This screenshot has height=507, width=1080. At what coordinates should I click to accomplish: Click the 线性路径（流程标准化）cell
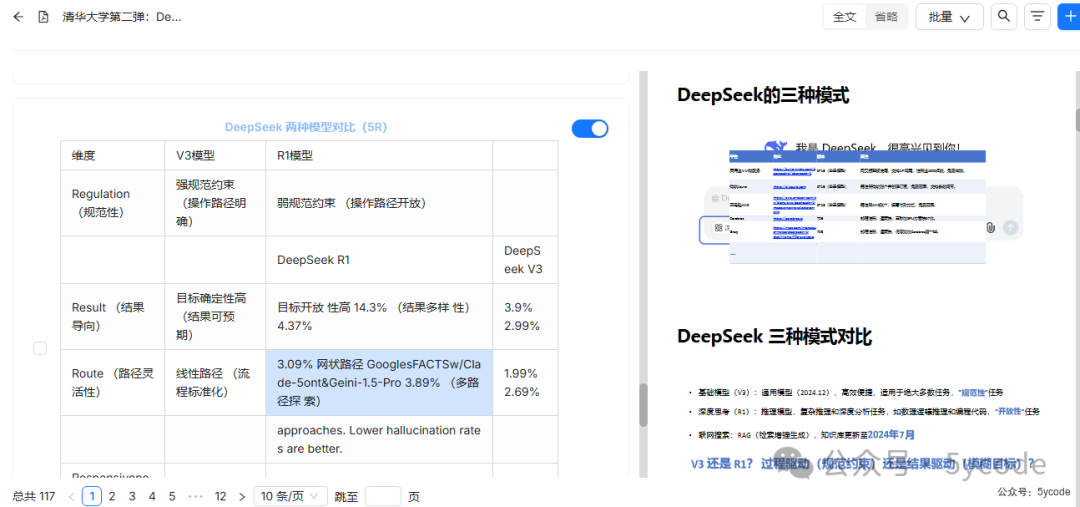point(215,382)
